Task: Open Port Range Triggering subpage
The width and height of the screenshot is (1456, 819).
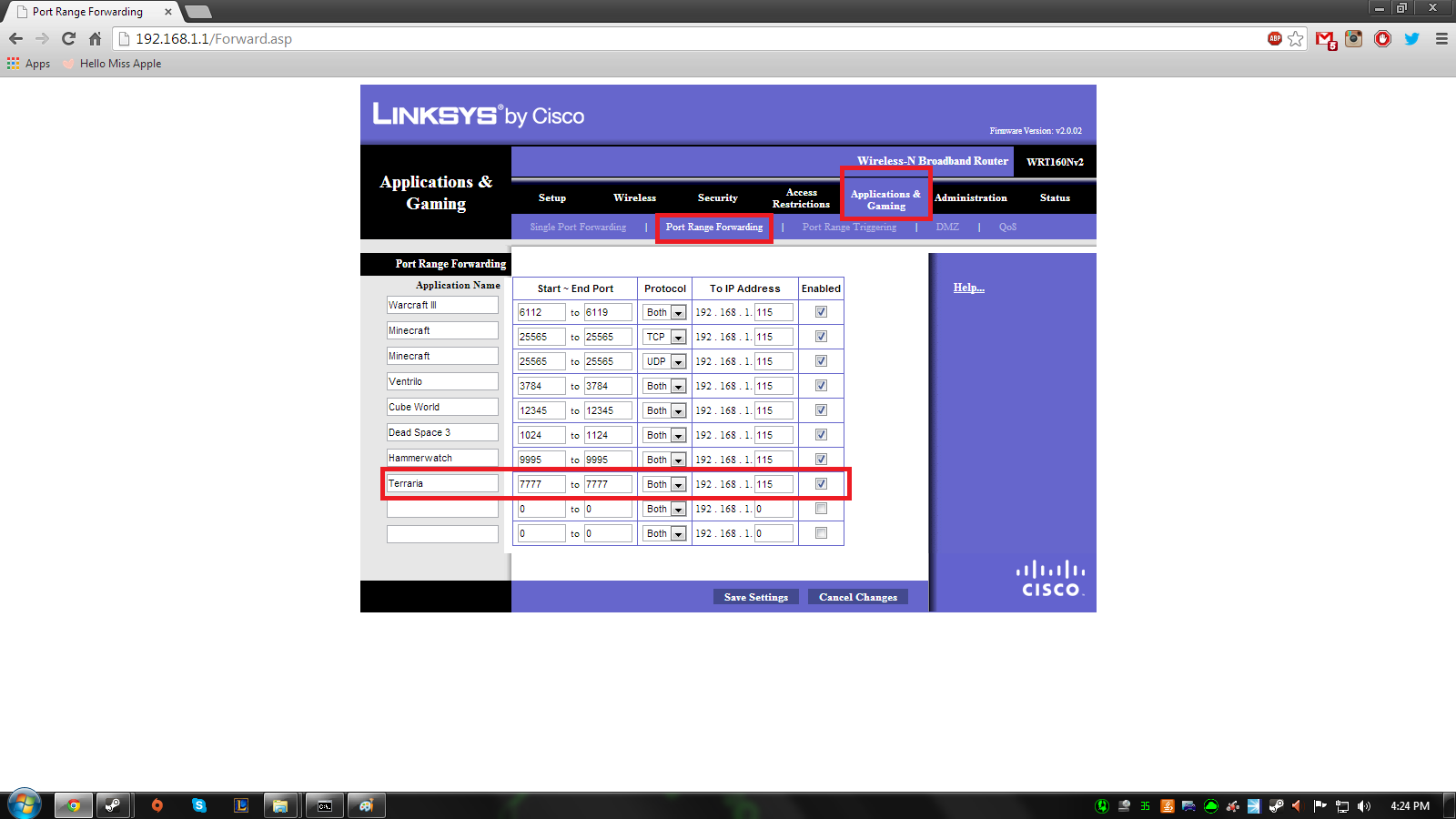Action: (849, 227)
